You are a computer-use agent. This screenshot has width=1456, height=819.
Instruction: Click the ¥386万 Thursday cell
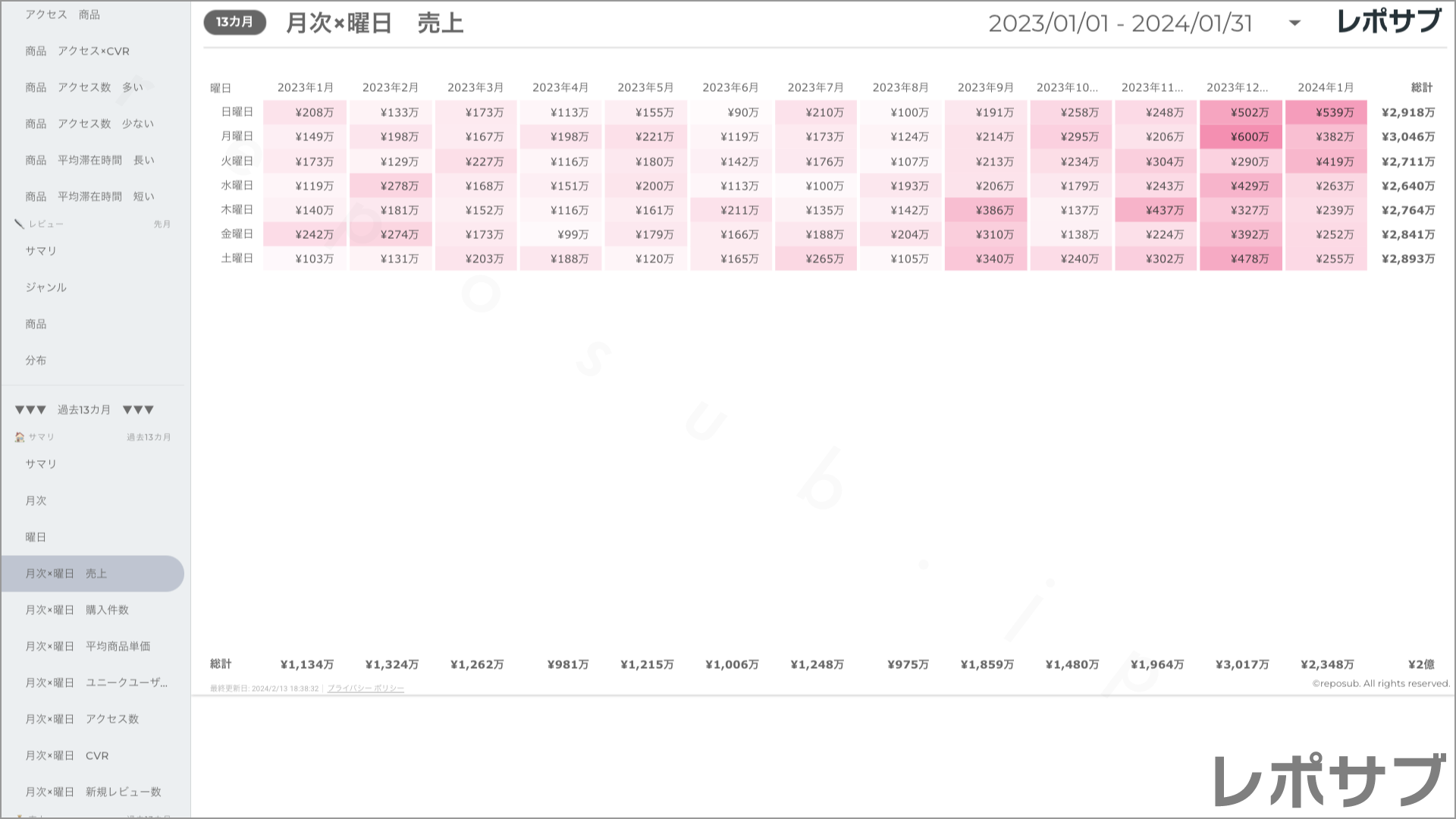(986, 210)
